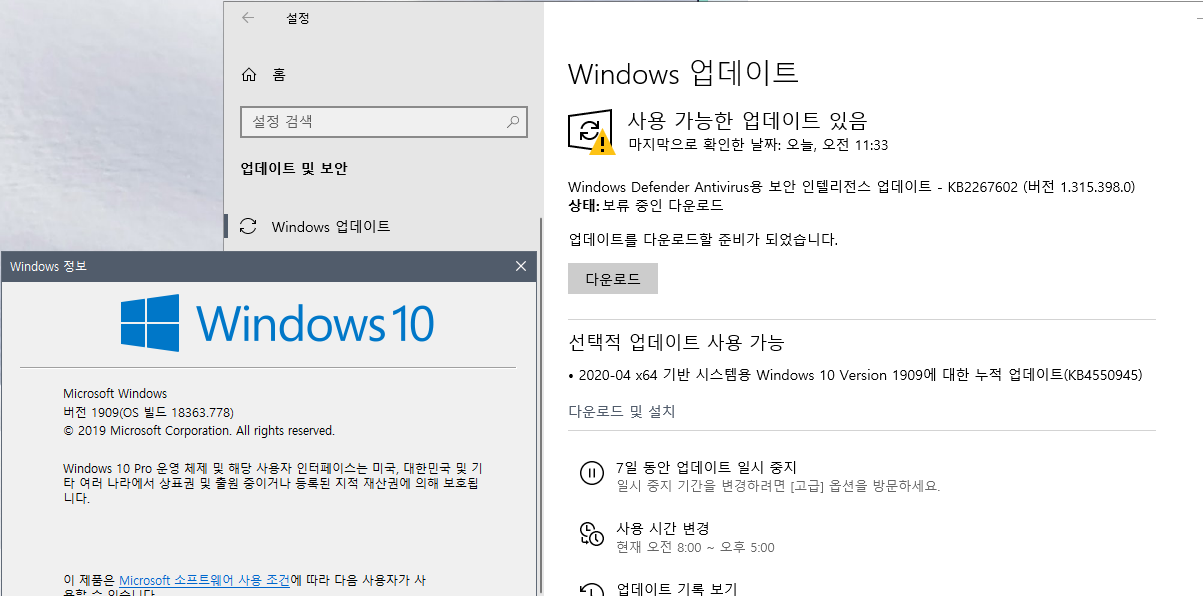This screenshot has width=1203, height=596.
Task: Open 업데이트 기록 보기 option
Action: 677,589
